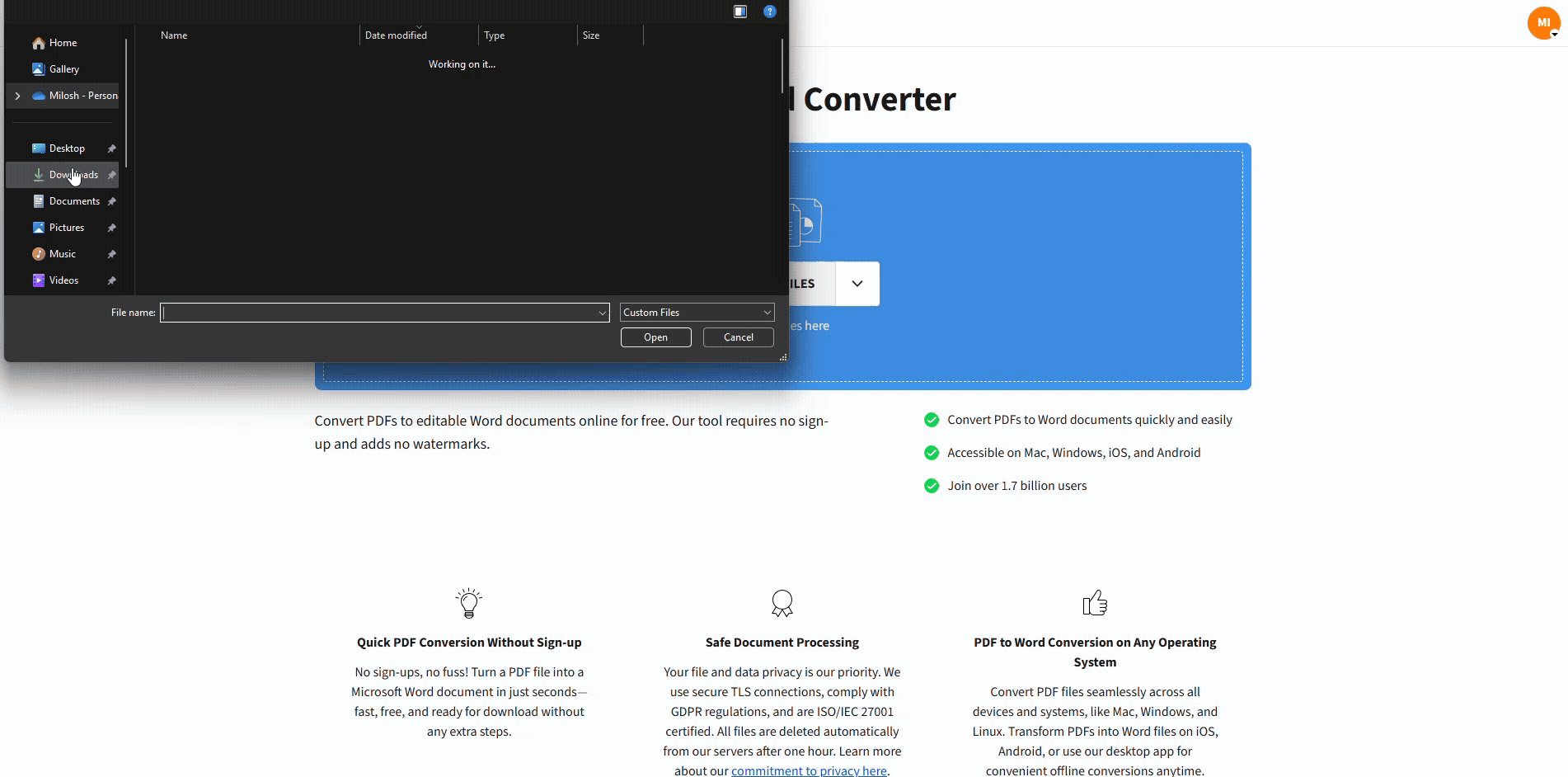The image size is (1568, 777).
Task: Select the Documents folder
Action: coord(76,200)
